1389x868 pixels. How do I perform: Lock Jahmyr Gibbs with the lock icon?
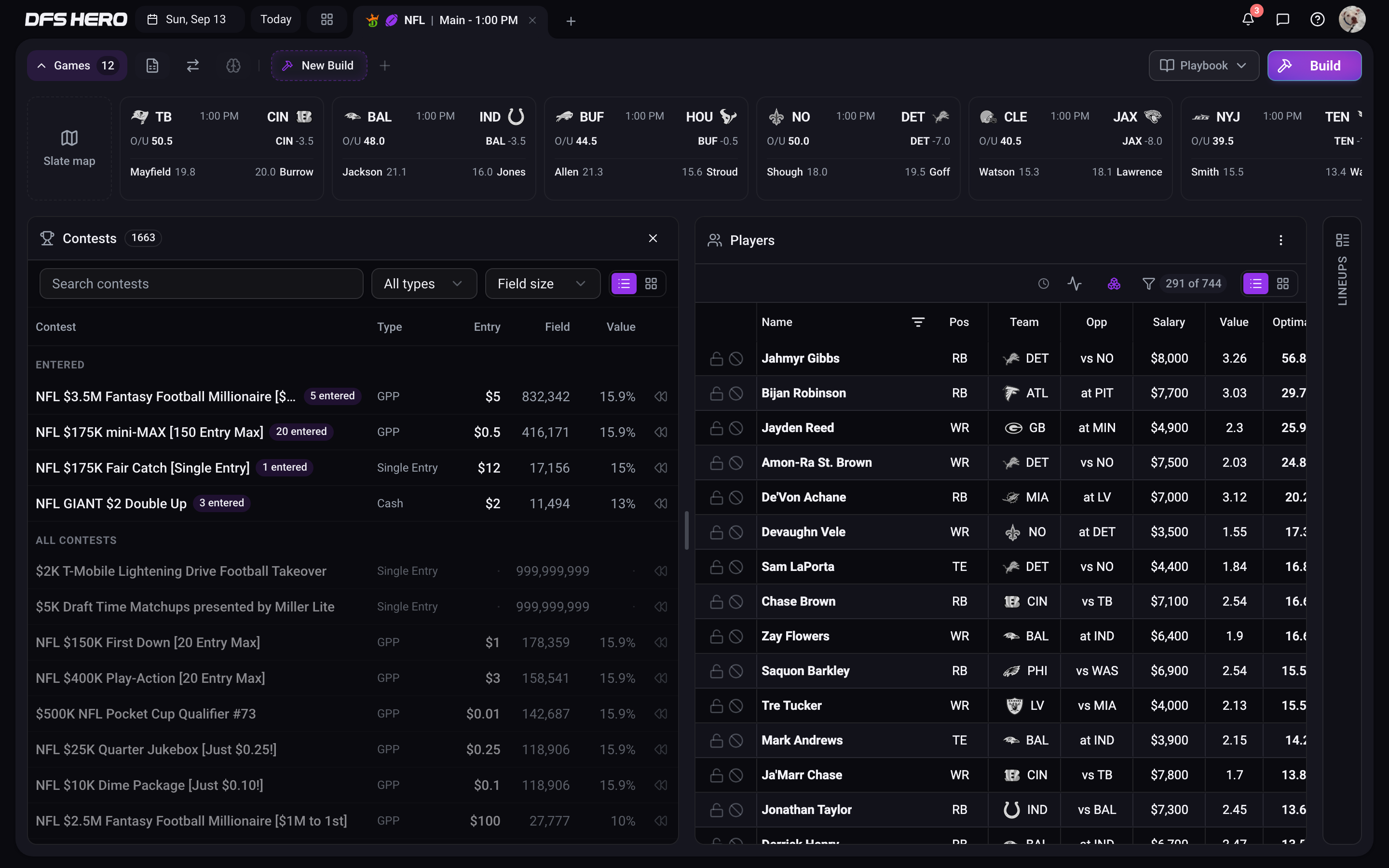(x=716, y=359)
